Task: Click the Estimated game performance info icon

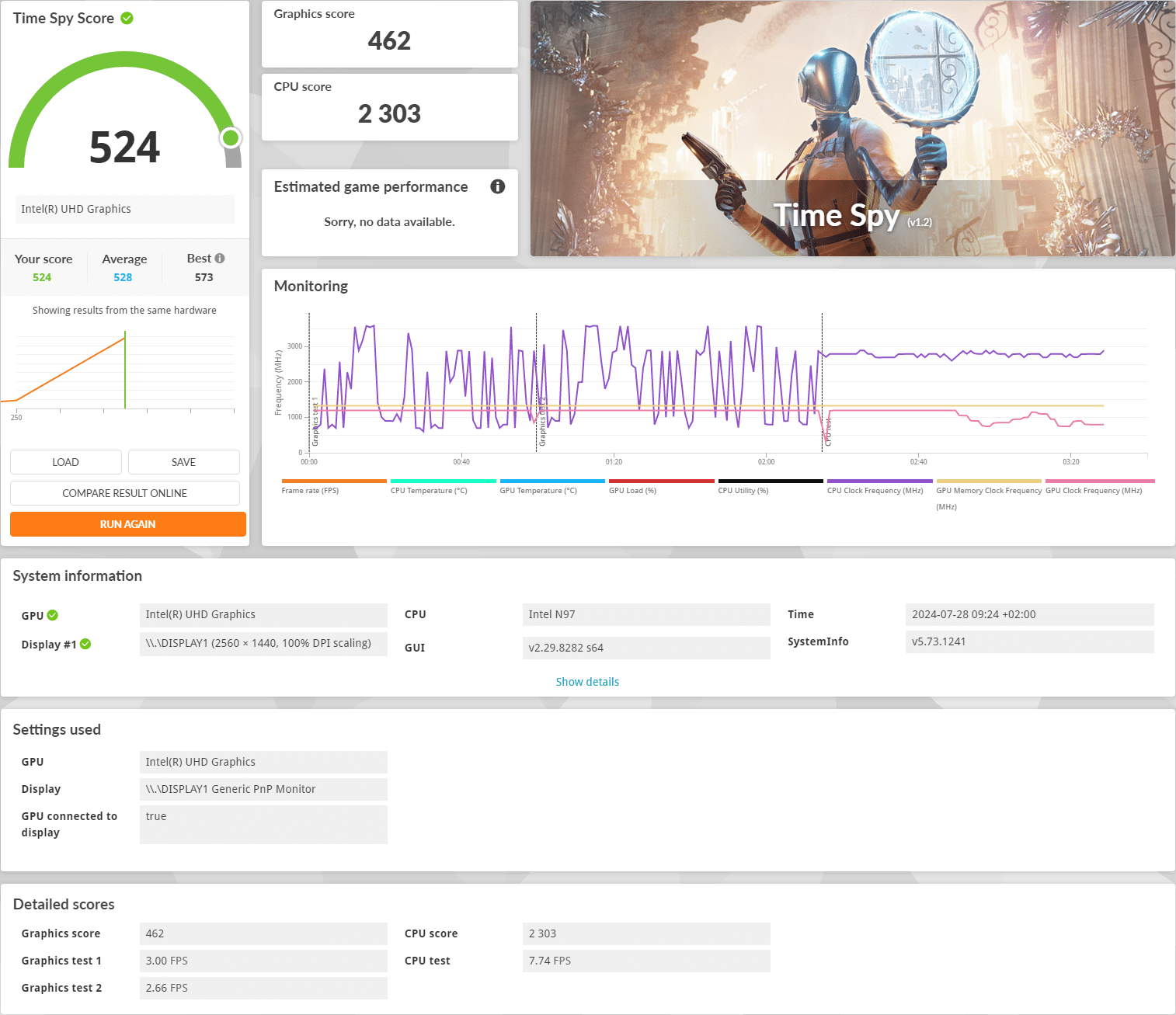Action: point(498,186)
